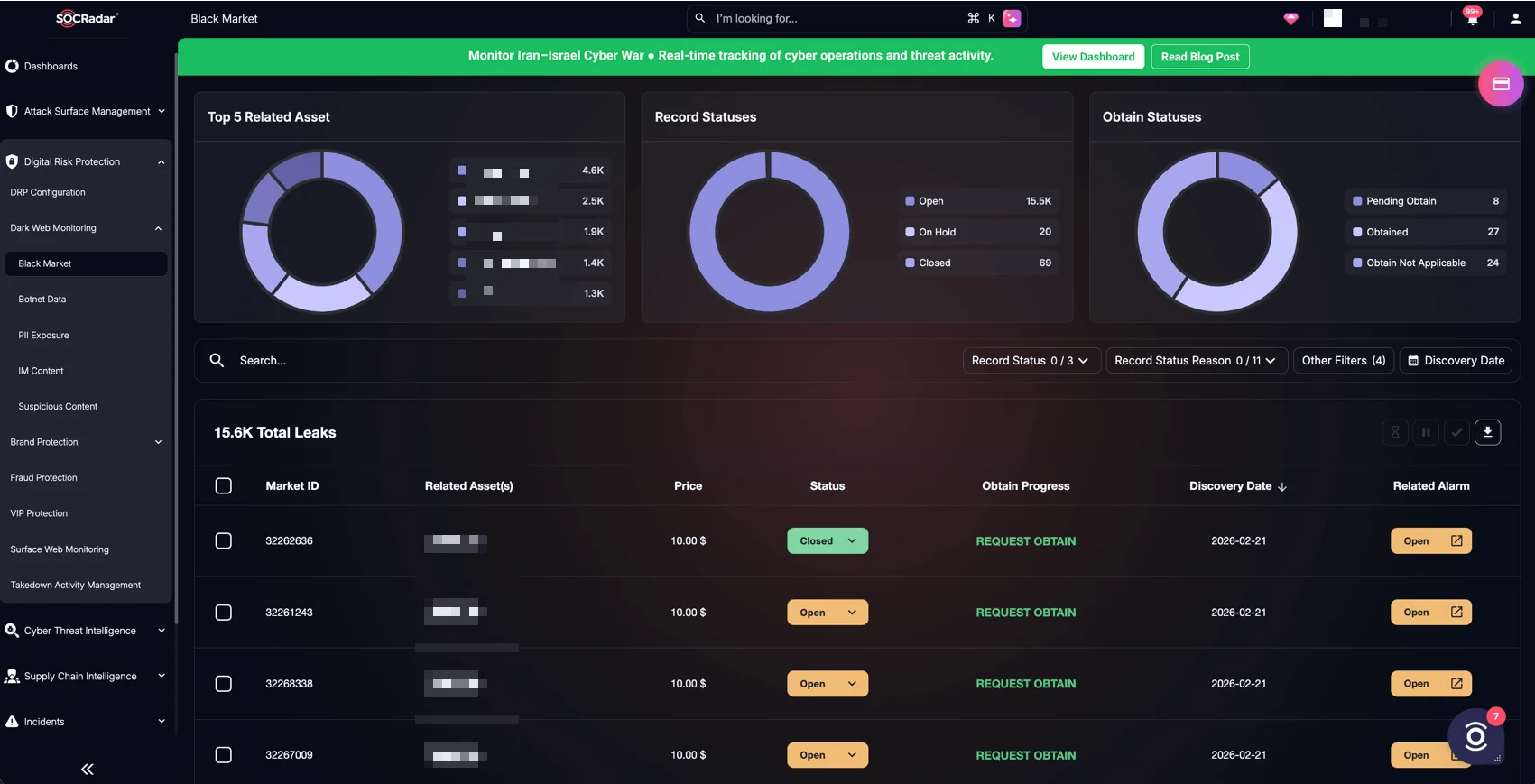Image resolution: width=1535 pixels, height=784 pixels.
Task: Open the Record Status Reason dropdown
Action: pyautogui.click(x=1196, y=361)
